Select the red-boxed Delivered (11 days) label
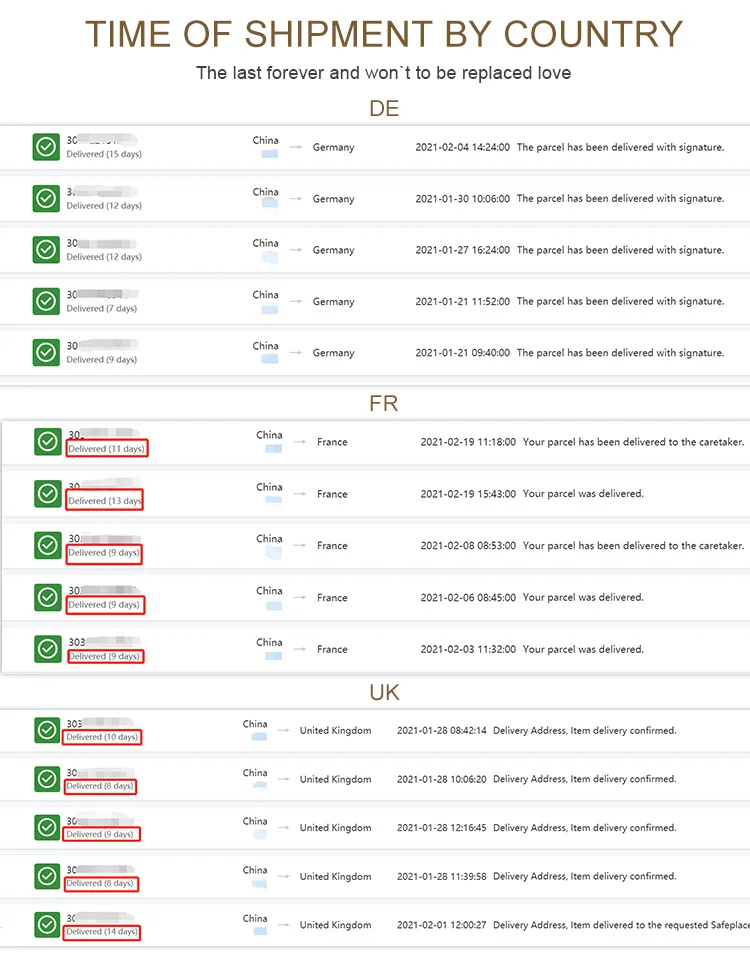The width and height of the screenshot is (750, 954). point(106,448)
